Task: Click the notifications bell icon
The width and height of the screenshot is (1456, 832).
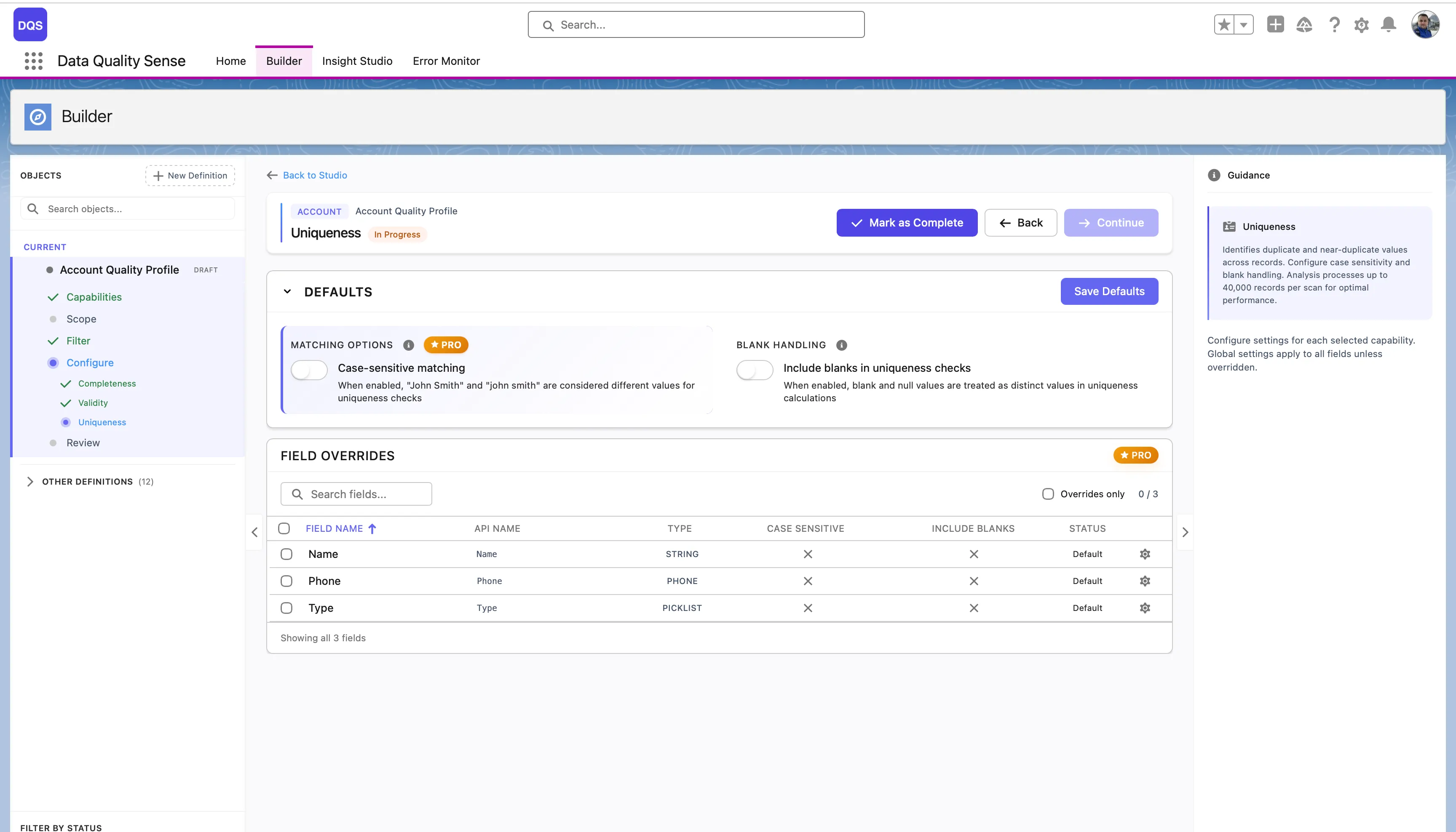Action: point(1389,24)
